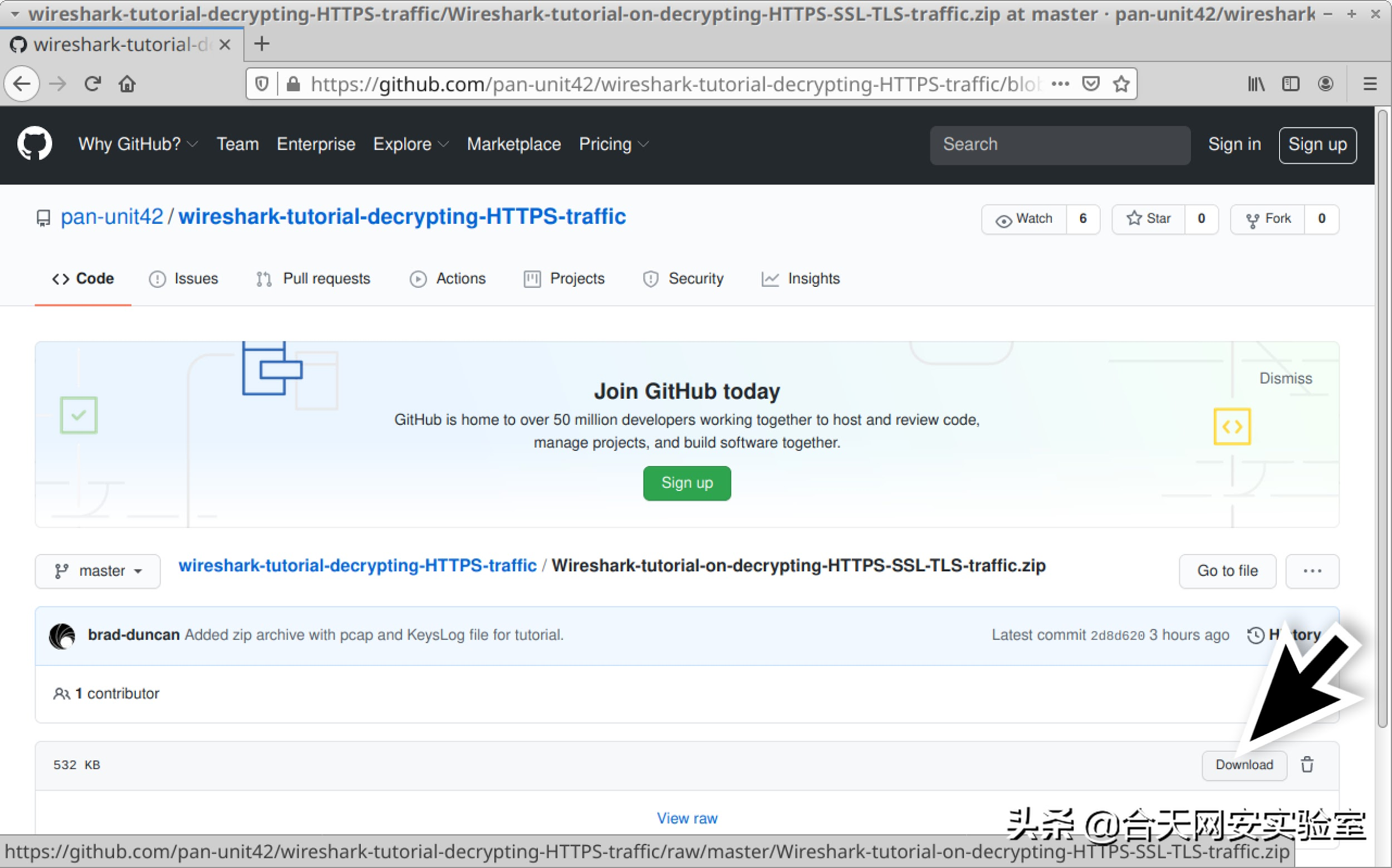Open a new browser tab with plus

(262, 44)
